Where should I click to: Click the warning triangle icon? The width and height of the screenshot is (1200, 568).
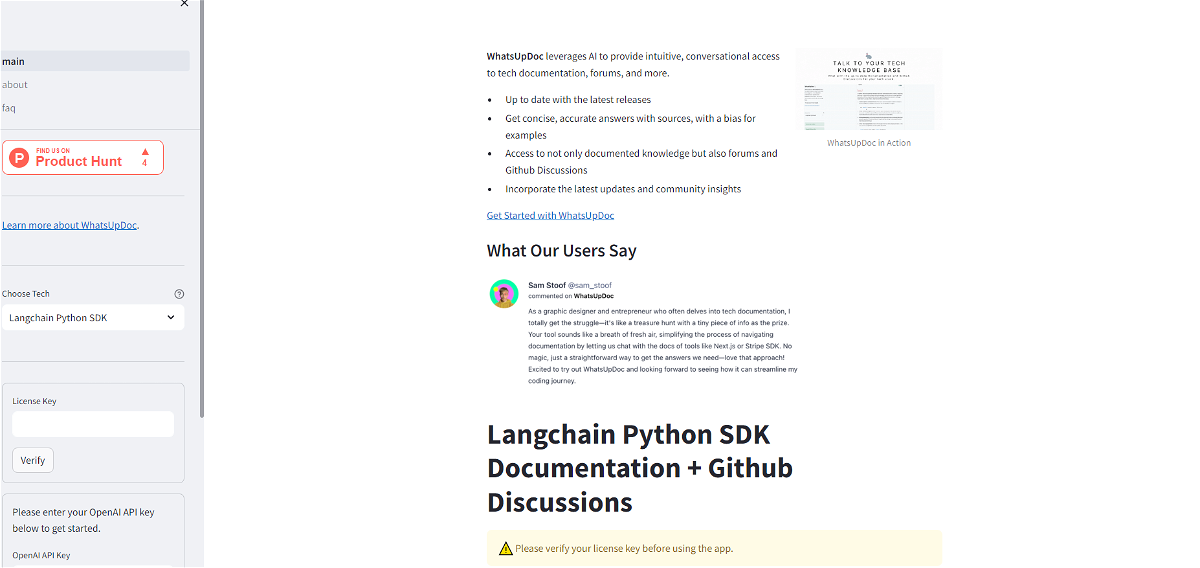(x=506, y=548)
